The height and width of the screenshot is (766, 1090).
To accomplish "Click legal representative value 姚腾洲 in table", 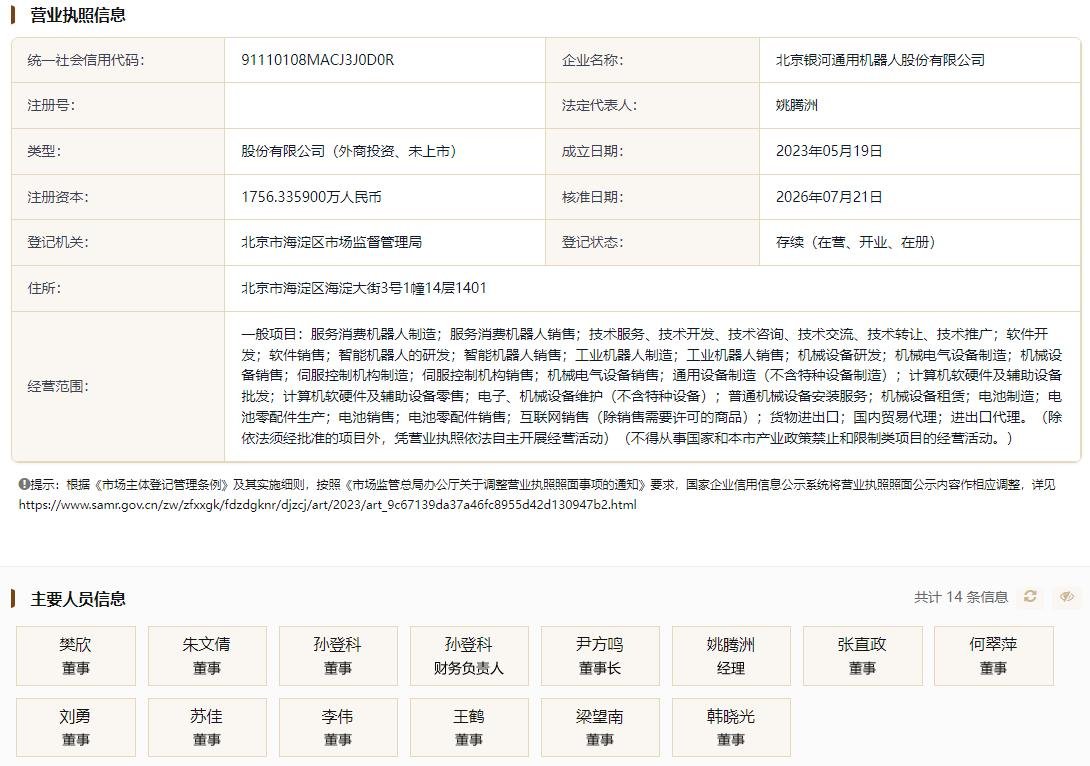I will coord(797,105).
